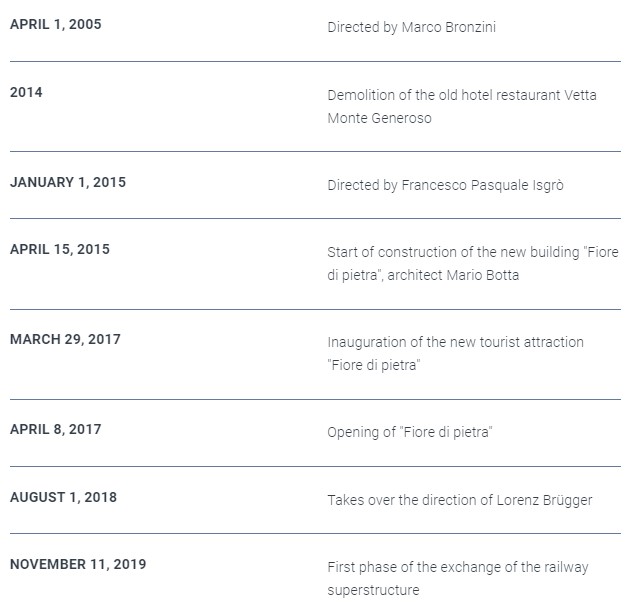The width and height of the screenshot is (637, 614).
Task: Click the Monte Generoso text line
Action: point(379,118)
